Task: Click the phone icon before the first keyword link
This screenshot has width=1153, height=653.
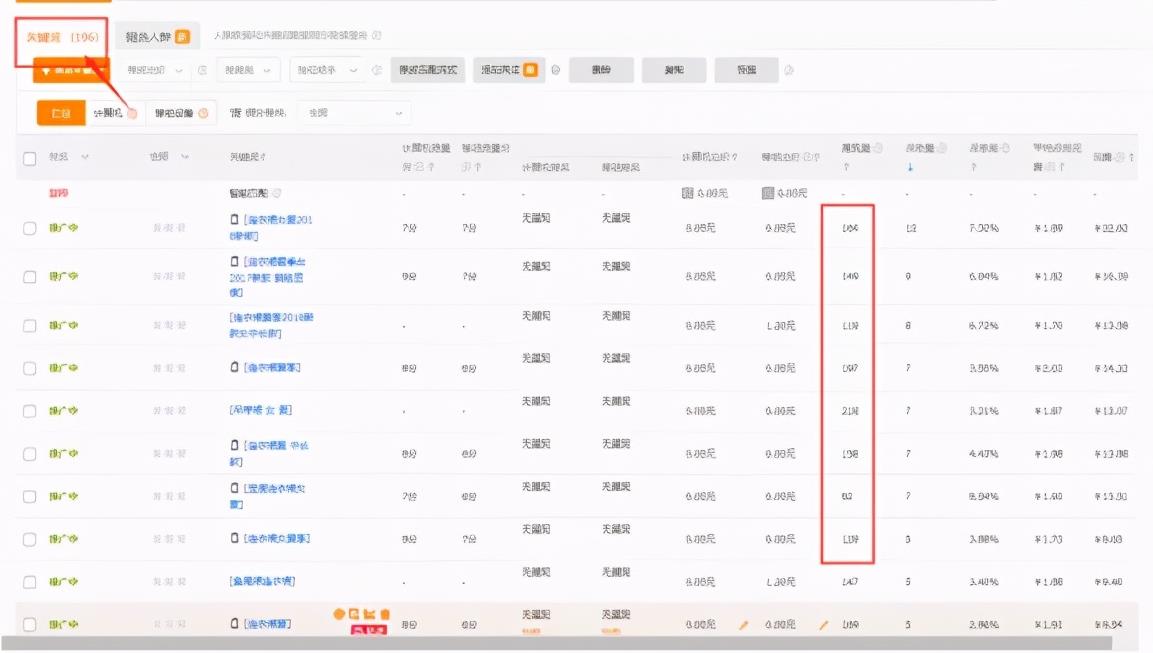Action: 235,219
